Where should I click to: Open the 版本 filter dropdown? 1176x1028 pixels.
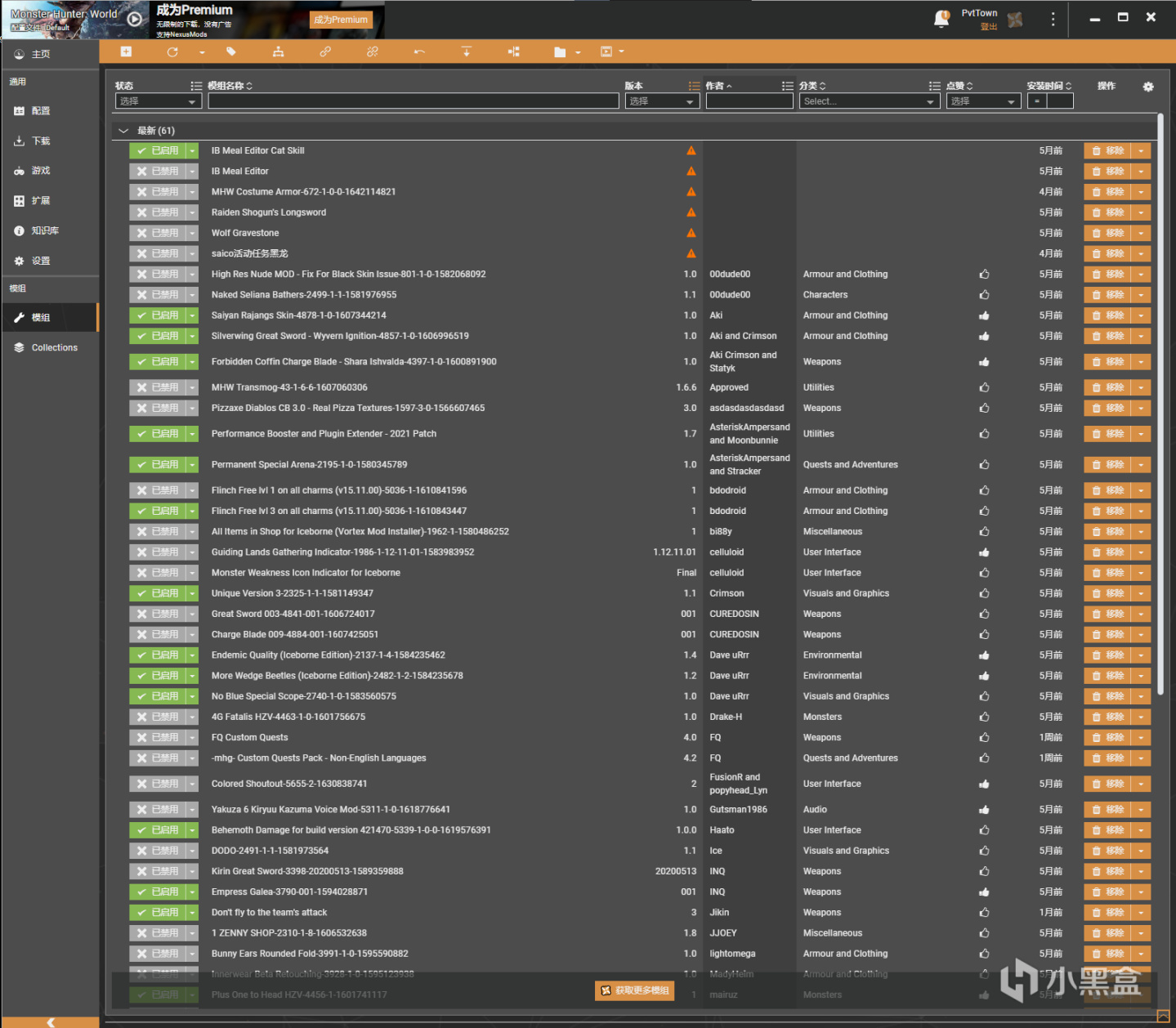[x=663, y=101]
